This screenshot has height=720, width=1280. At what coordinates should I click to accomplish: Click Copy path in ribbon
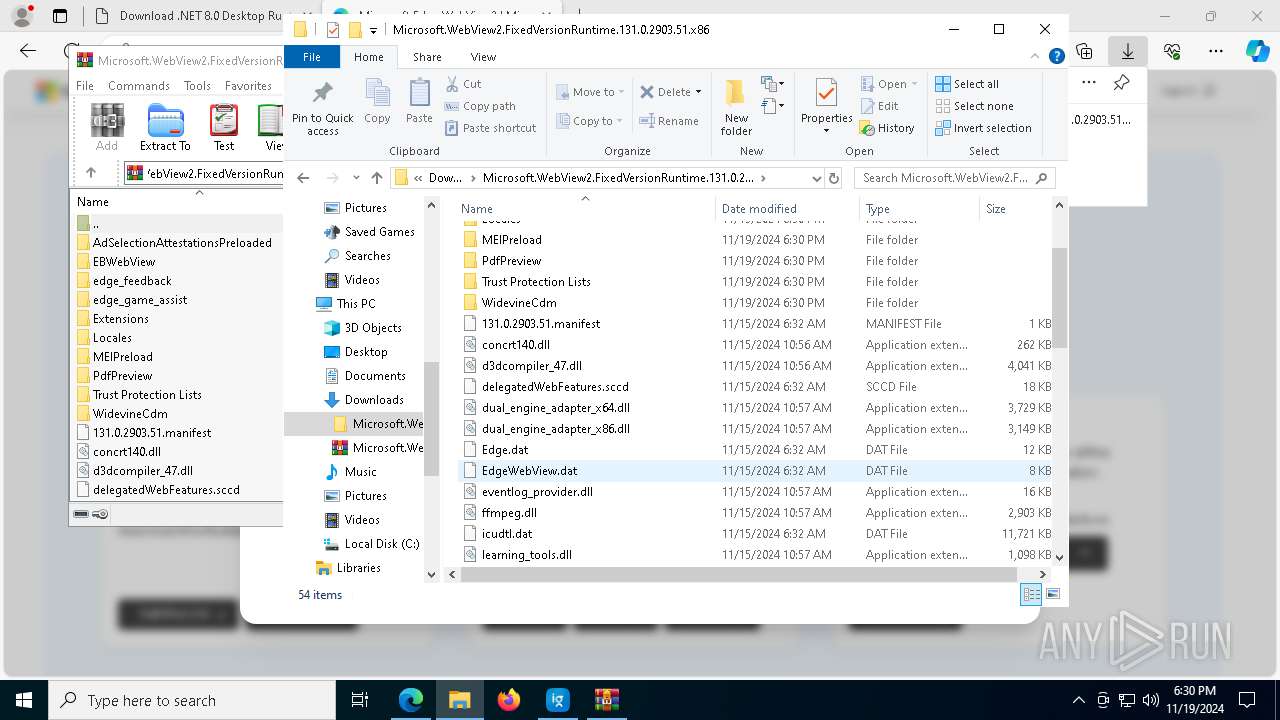click(480, 106)
